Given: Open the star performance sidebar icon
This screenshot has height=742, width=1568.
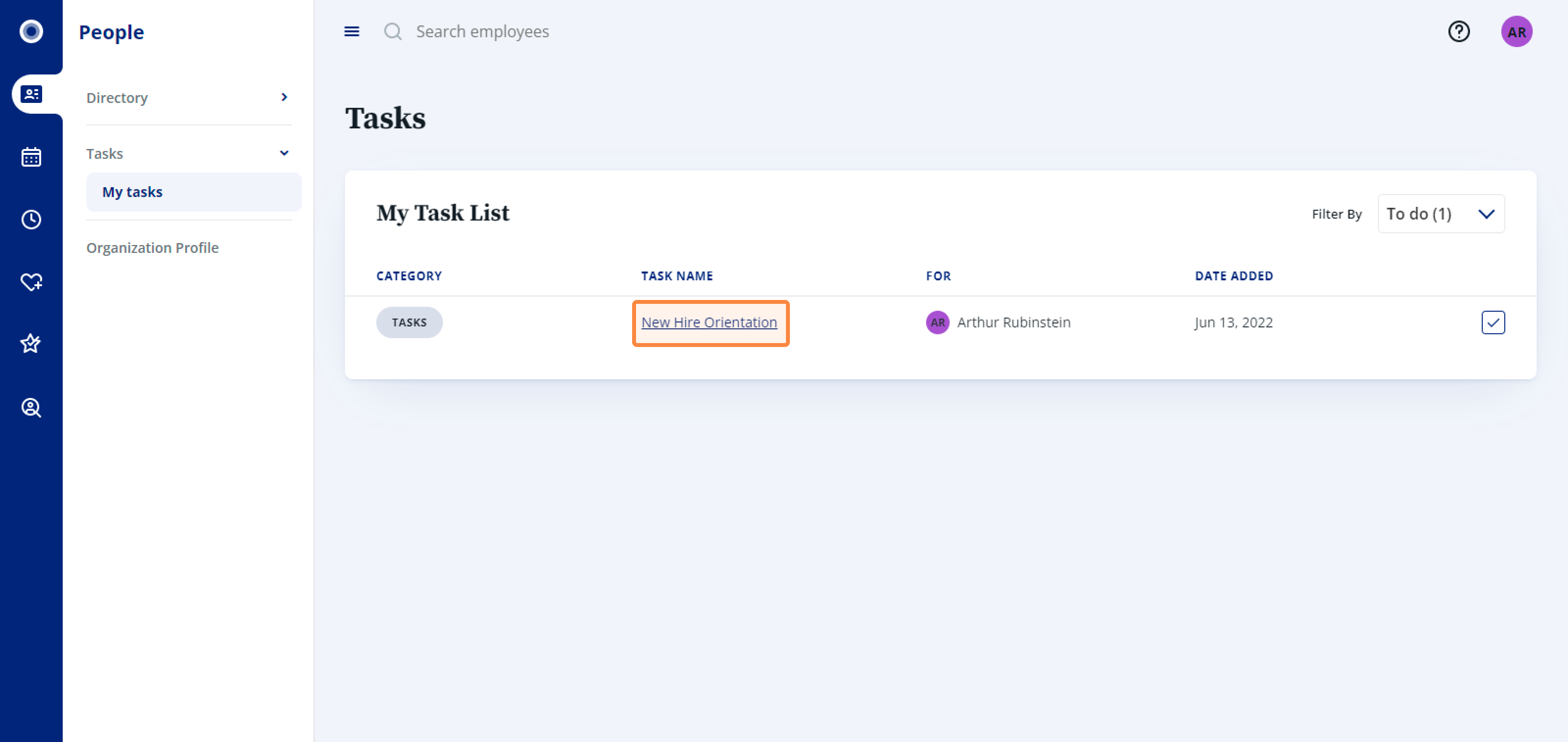Looking at the screenshot, I should click(31, 344).
